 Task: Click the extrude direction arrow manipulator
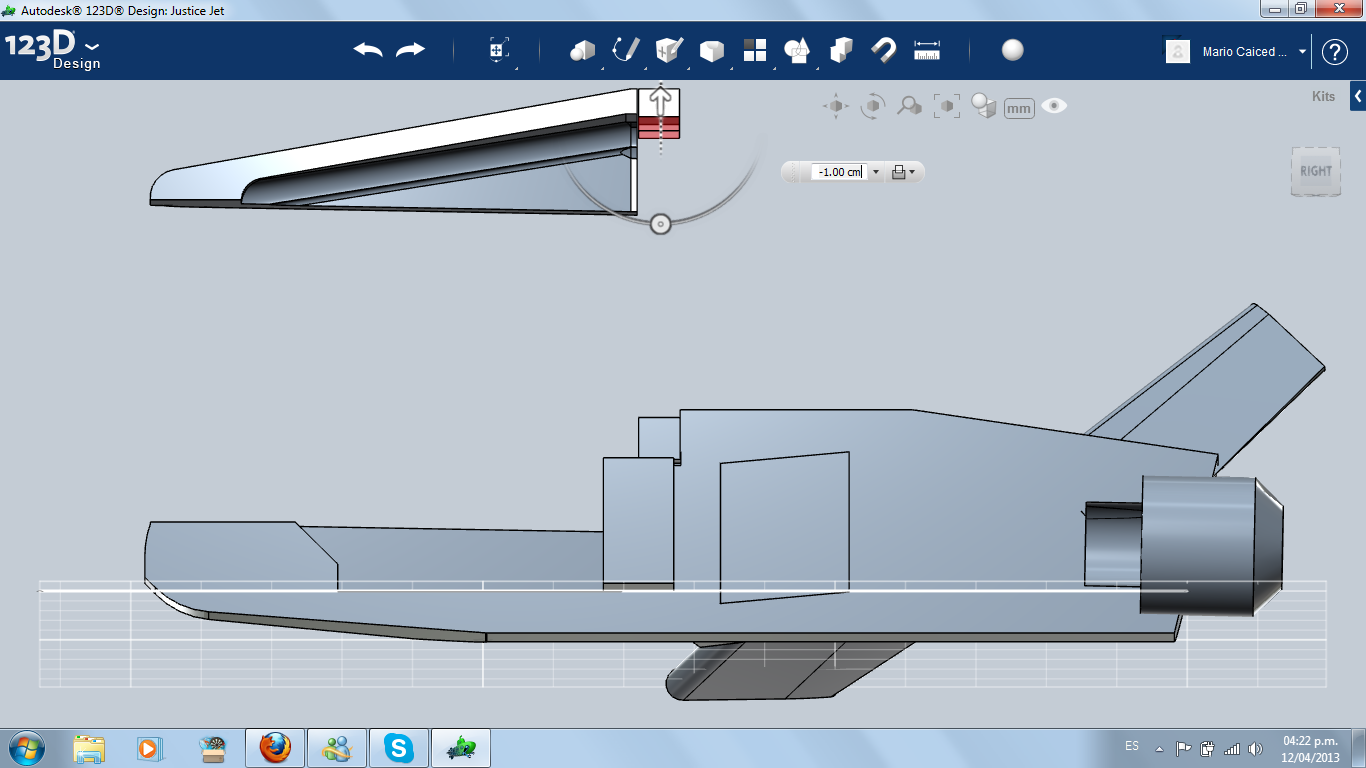(x=660, y=101)
